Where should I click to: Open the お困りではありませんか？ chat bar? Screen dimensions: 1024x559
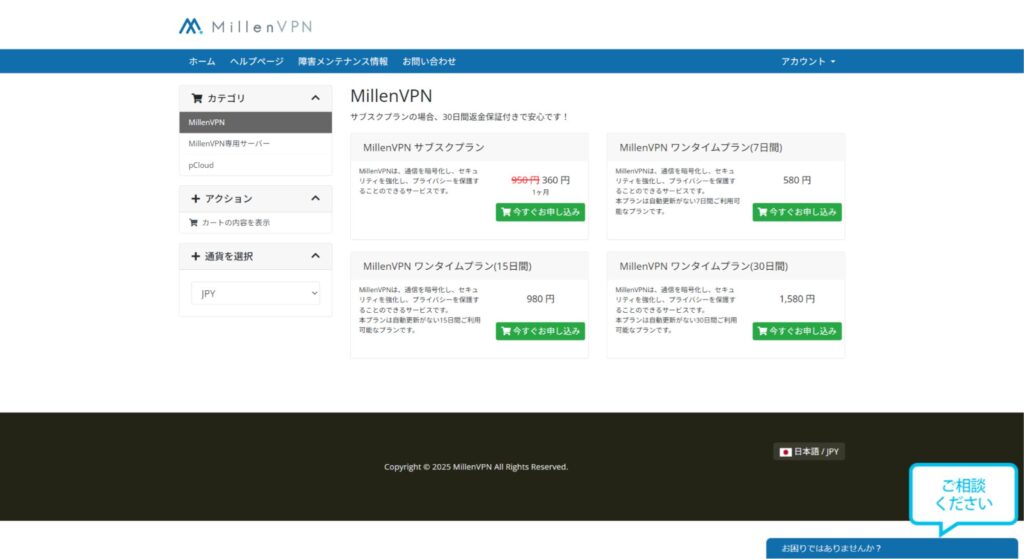click(891, 549)
